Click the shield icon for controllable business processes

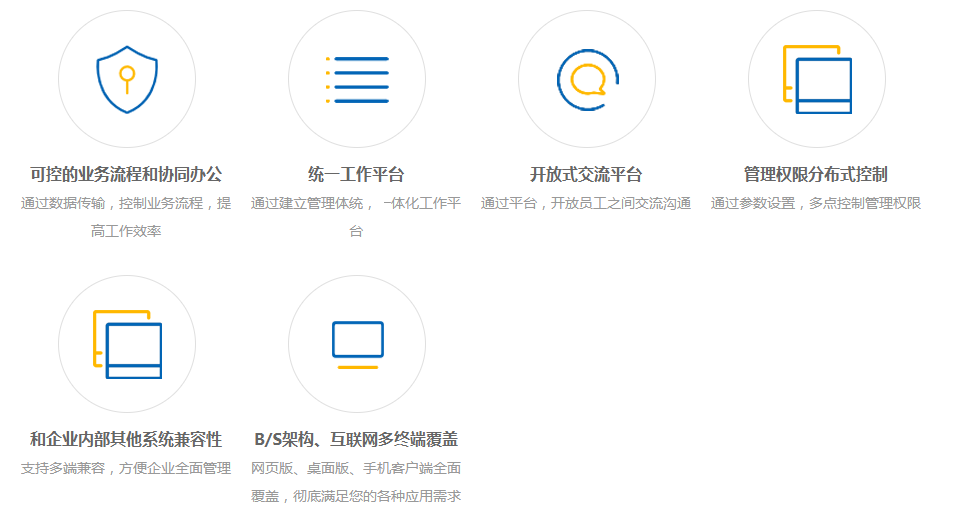(x=127, y=79)
